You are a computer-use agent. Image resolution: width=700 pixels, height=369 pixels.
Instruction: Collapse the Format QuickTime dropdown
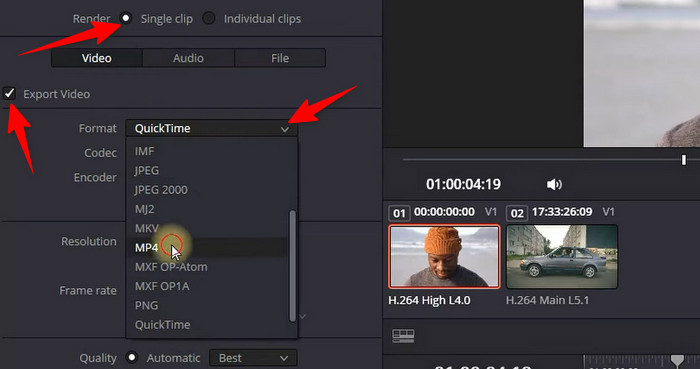click(212, 129)
